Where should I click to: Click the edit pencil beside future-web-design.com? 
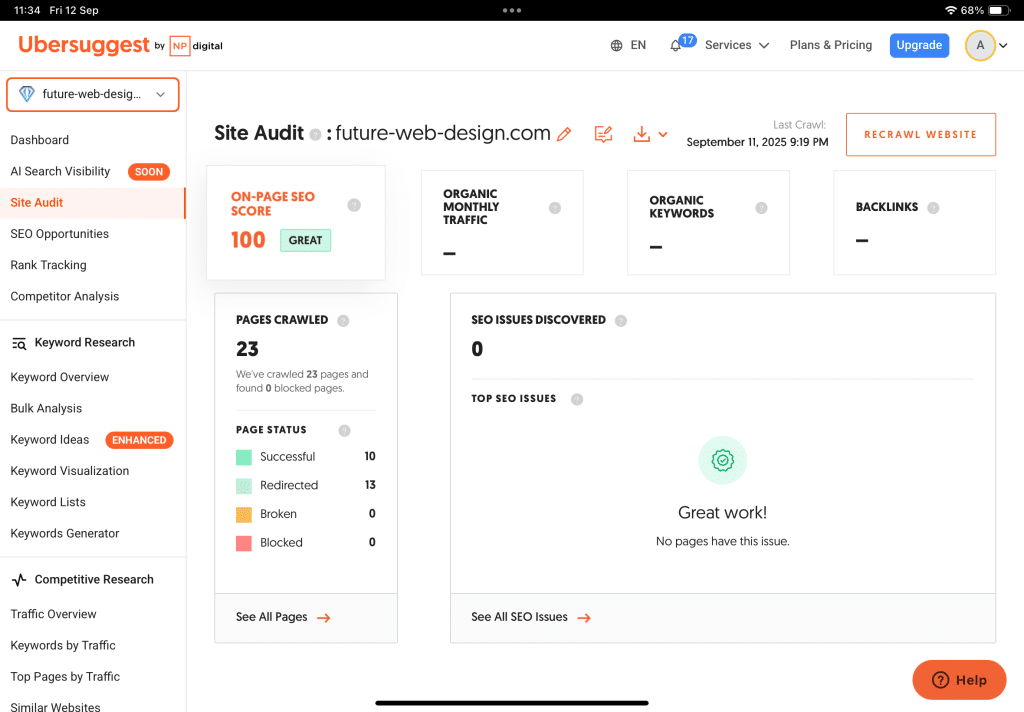564,135
